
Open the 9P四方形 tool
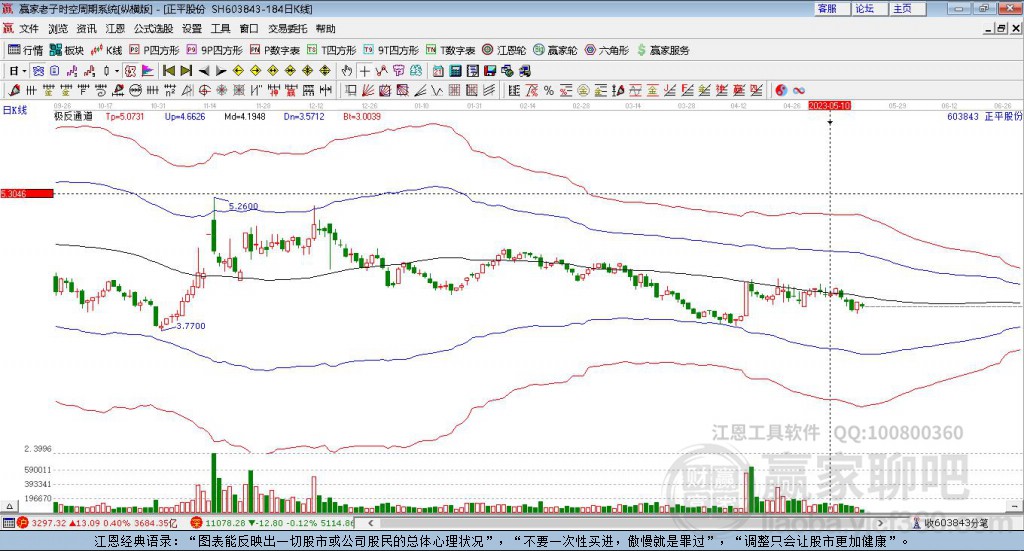[215, 50]
